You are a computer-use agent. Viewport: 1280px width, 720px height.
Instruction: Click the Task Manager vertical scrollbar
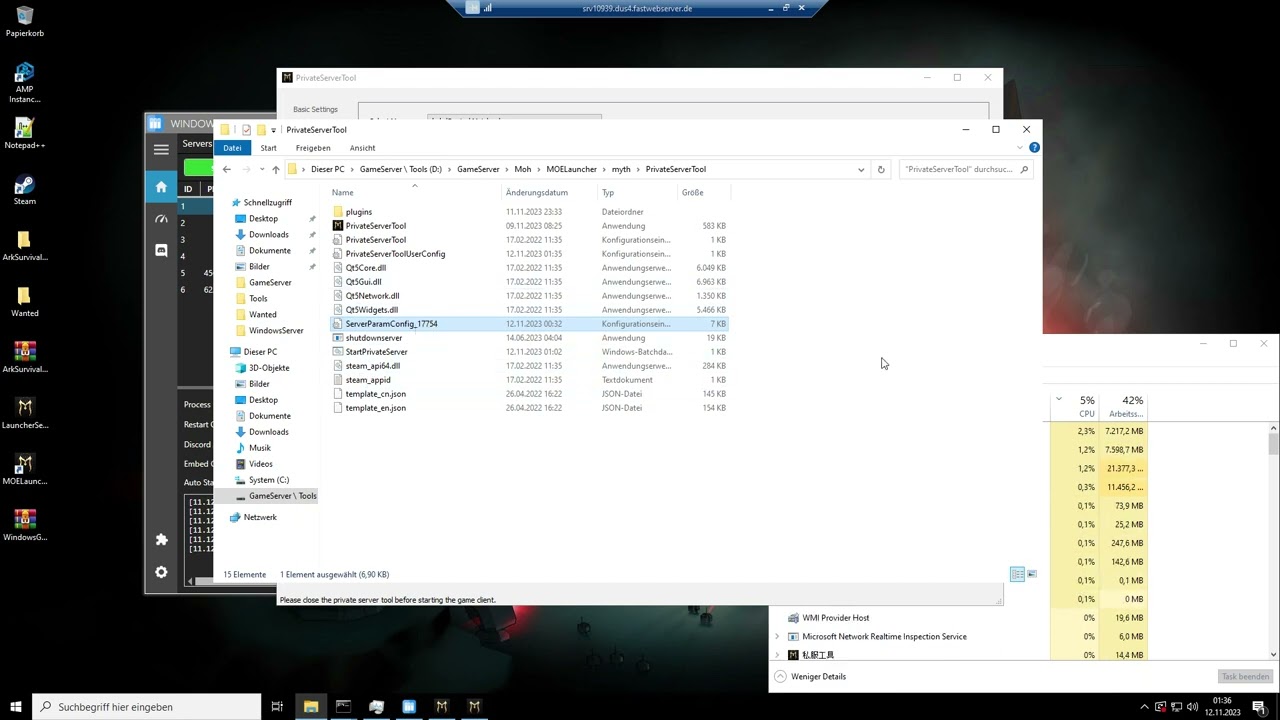1273,540
